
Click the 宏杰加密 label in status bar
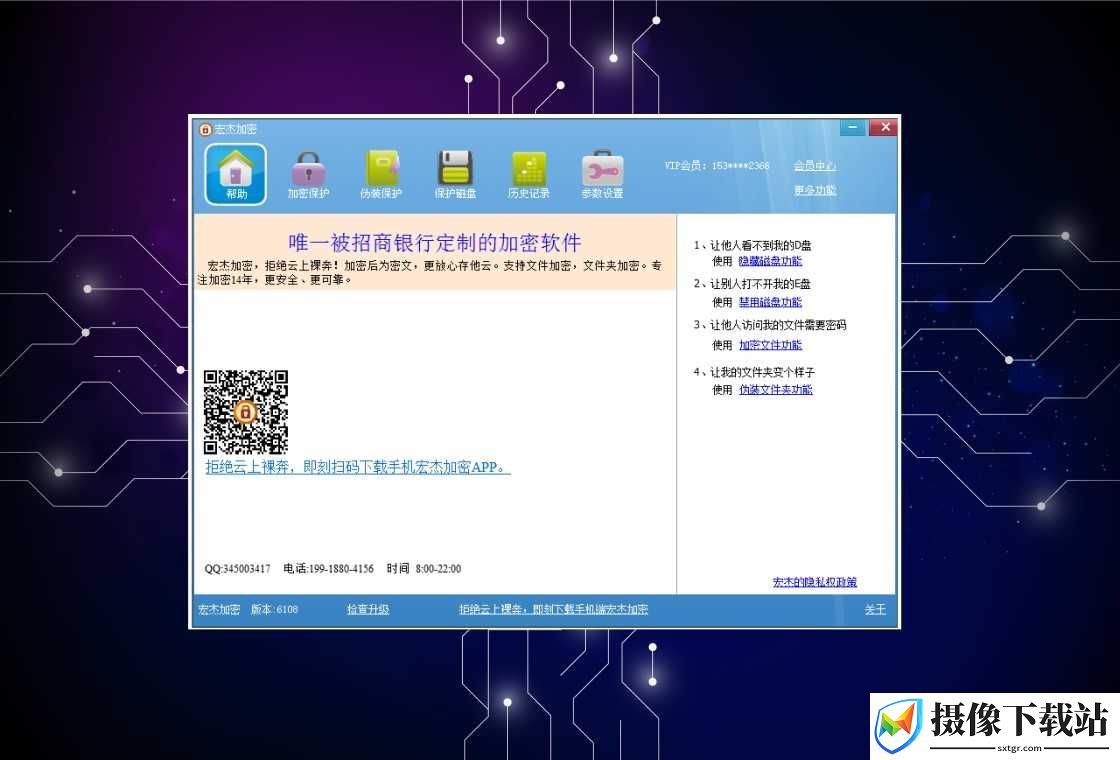click(219, 609)
